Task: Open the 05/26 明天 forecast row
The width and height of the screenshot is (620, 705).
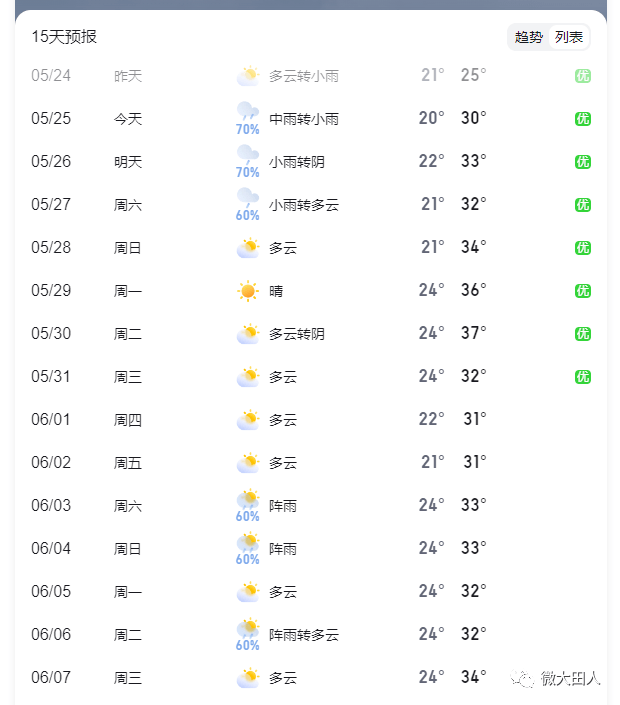Action: pos(311,162)
